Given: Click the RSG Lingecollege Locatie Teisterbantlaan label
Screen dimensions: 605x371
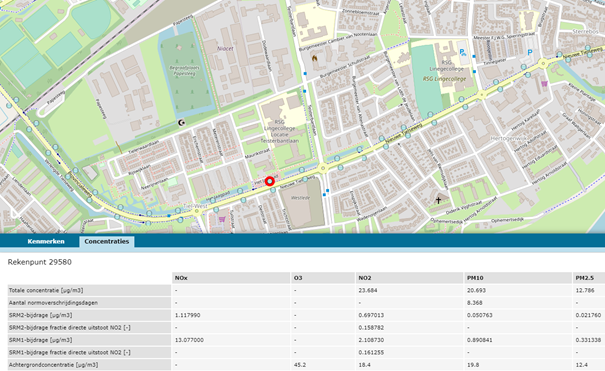Looking at the screenshot, I should [x=280, y=132].
